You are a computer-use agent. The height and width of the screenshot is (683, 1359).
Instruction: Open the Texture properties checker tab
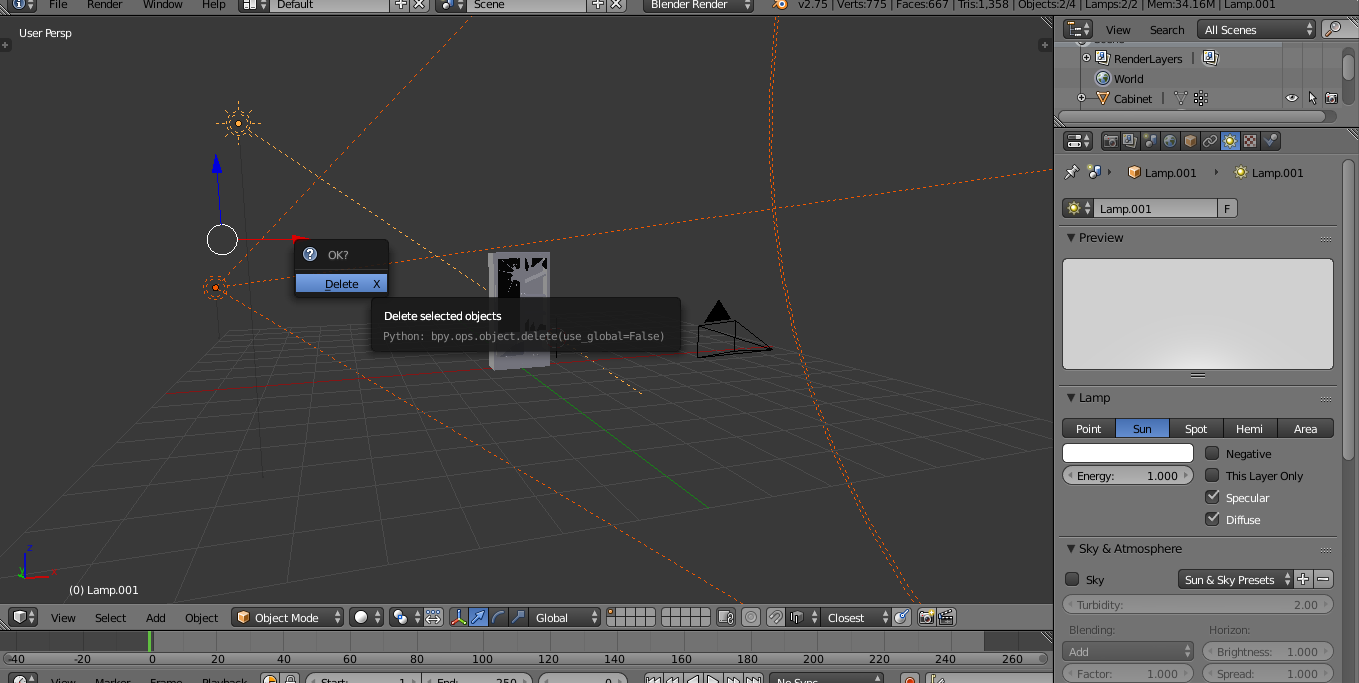[1250, 141]
